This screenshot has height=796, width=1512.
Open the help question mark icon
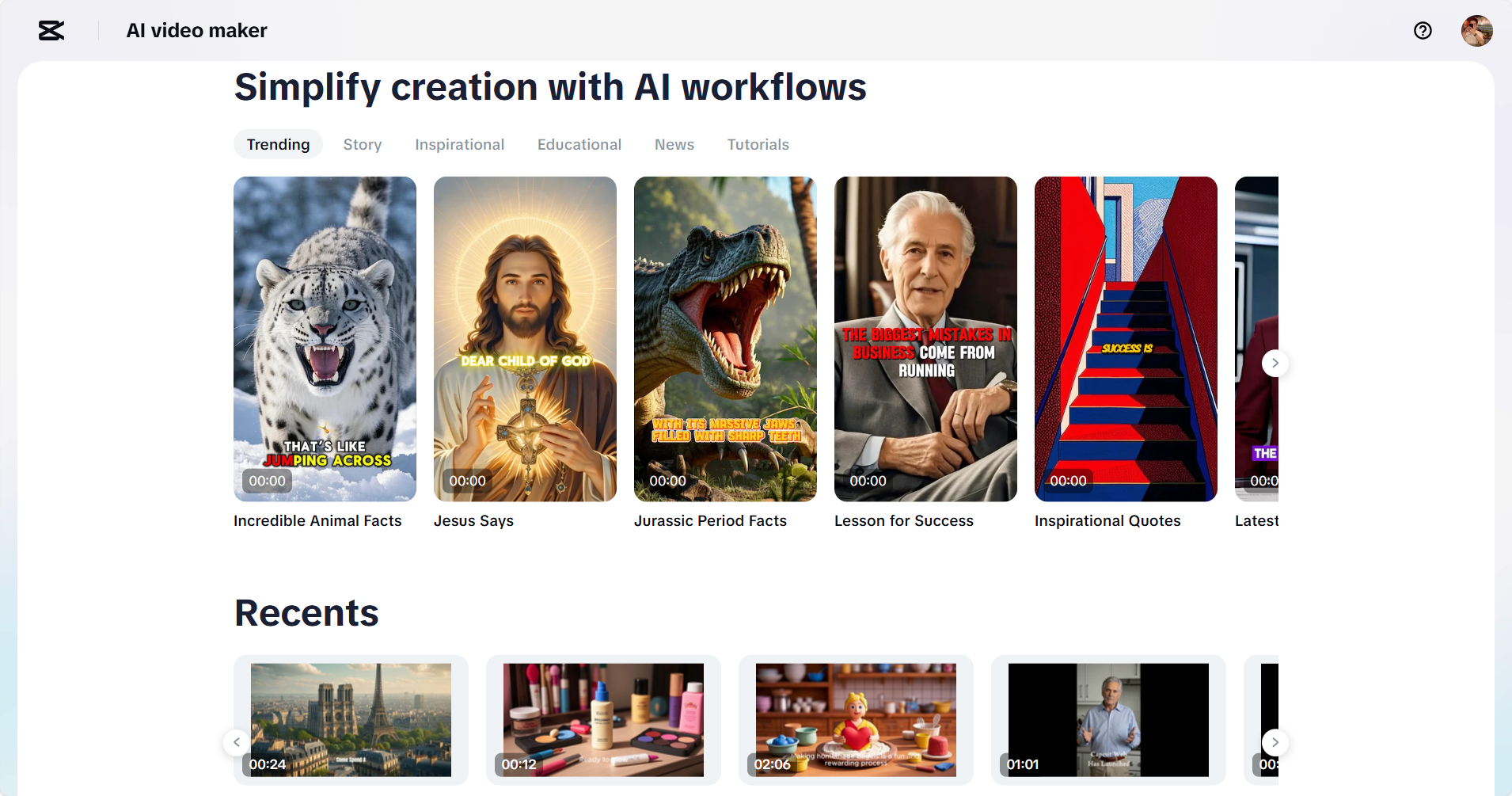point(1423,31)
